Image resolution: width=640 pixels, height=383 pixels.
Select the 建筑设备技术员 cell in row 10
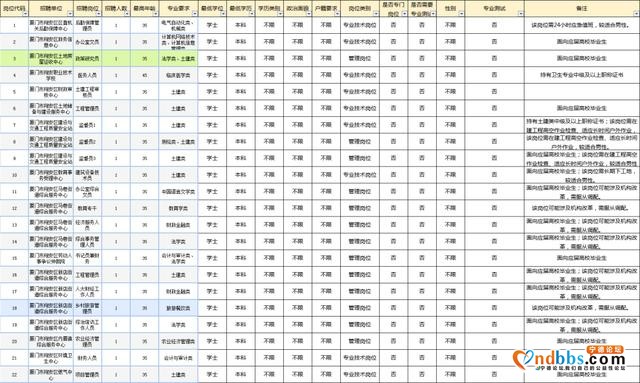pyautogui.click(x=87, y=175)
